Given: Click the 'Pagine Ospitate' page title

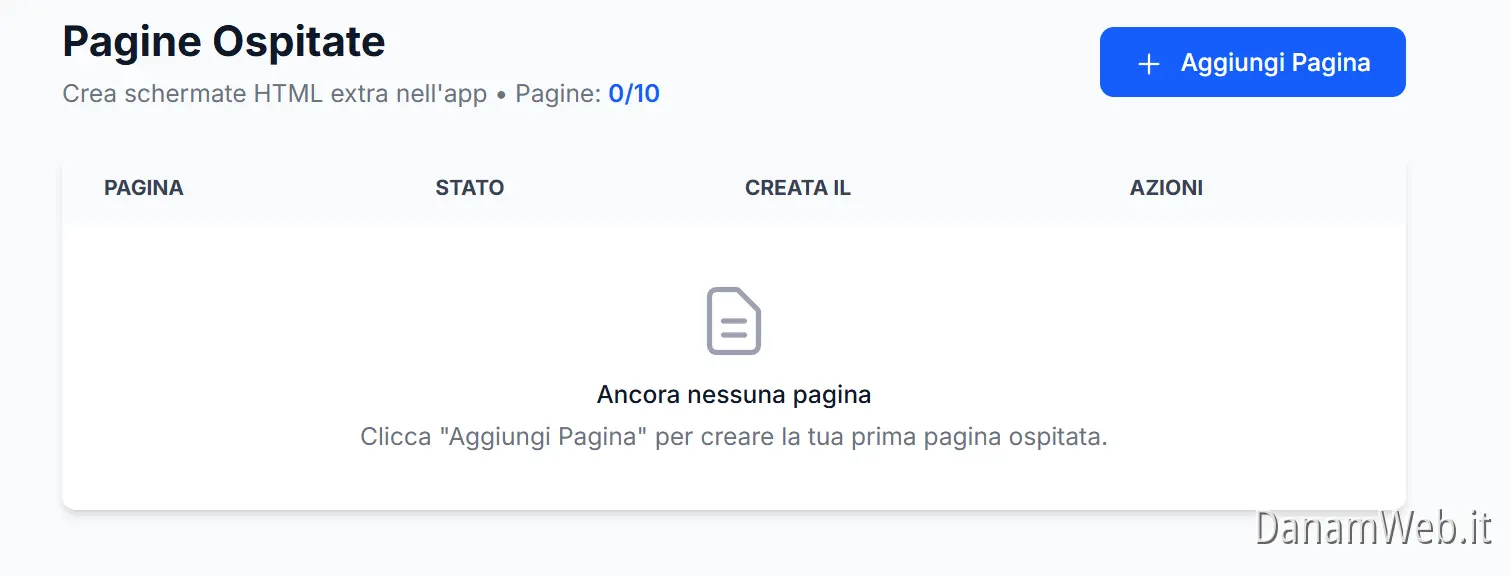Looking at the screenshot, I should point(223,41).
